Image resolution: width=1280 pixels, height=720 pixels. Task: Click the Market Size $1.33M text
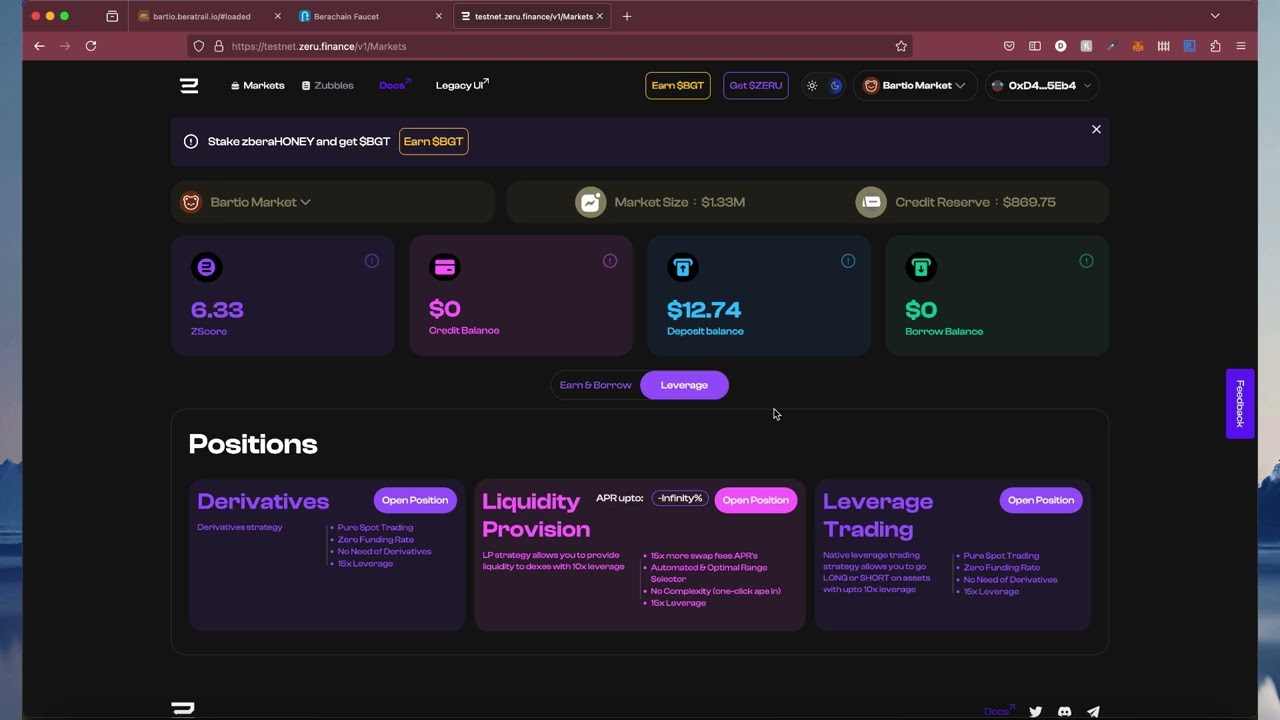click(680, 202)
